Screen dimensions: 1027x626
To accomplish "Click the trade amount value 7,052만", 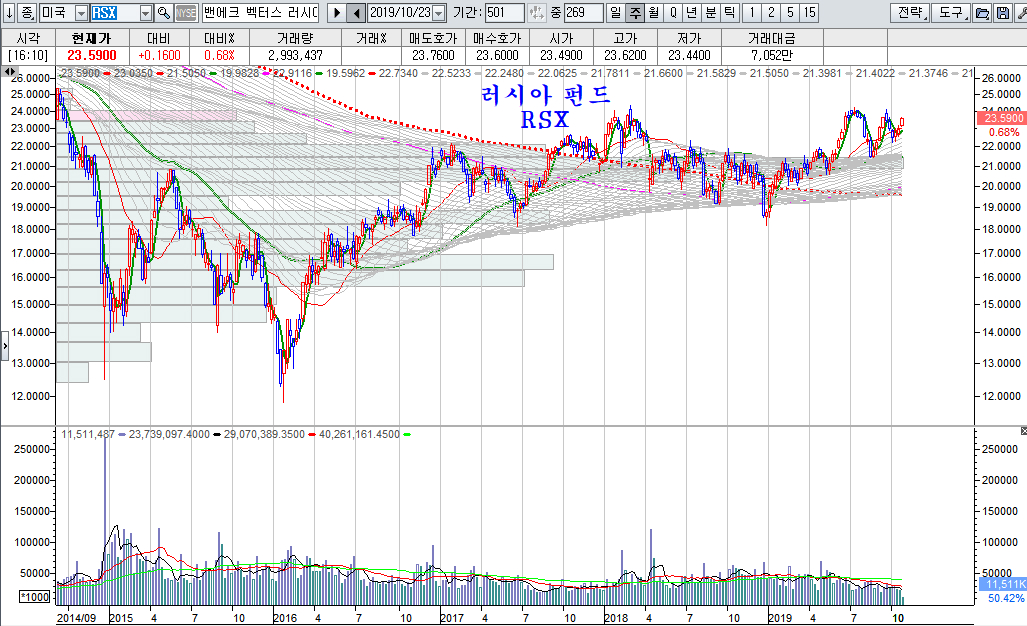I will click(772, 56).
